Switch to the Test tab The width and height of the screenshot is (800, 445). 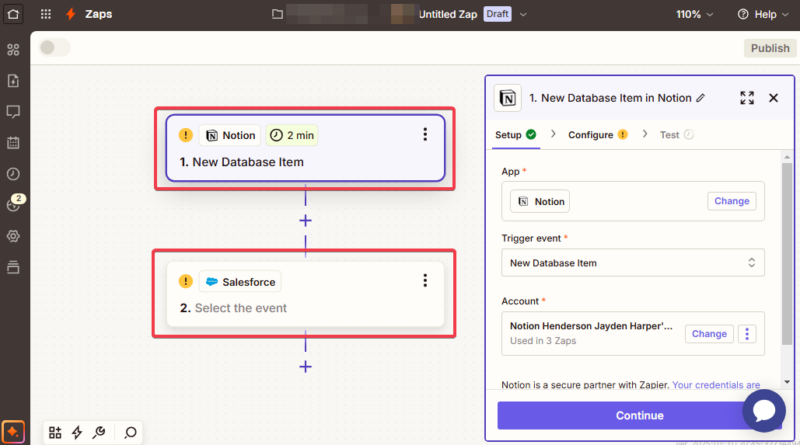[x=676, y=135]
